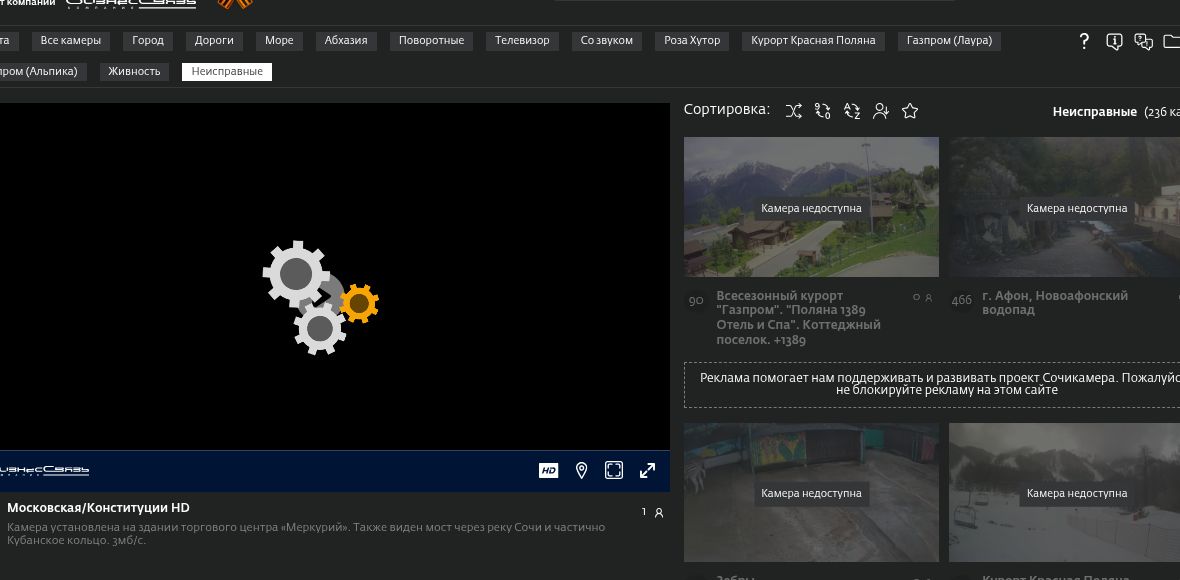Select the Абхазия category
The image size is (1180, 580).
coord(346,41)
